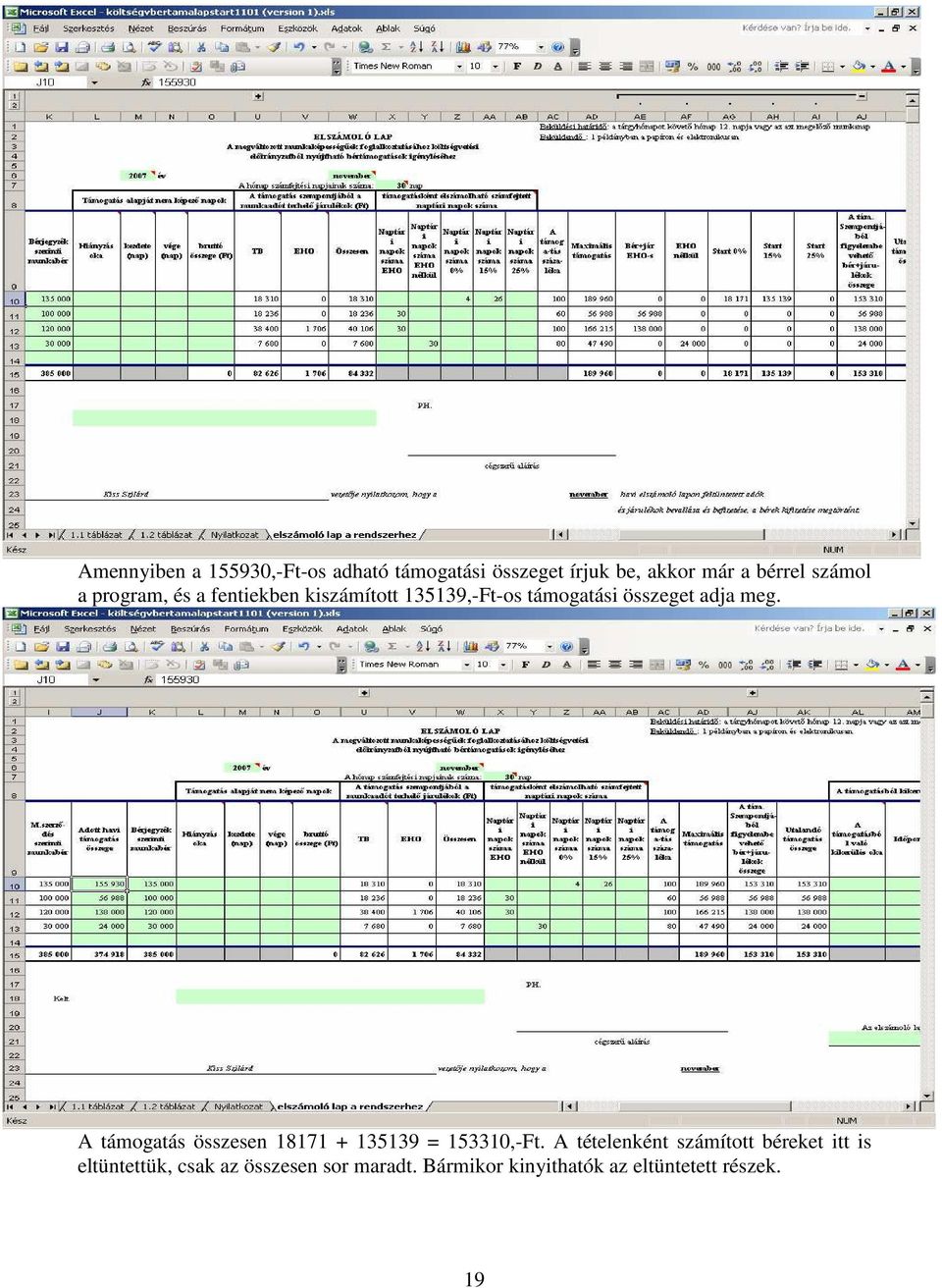942x1288 pixels.
Task: Click Print Preview icon in upper Excel toolbar
Action: coord(128,46)
